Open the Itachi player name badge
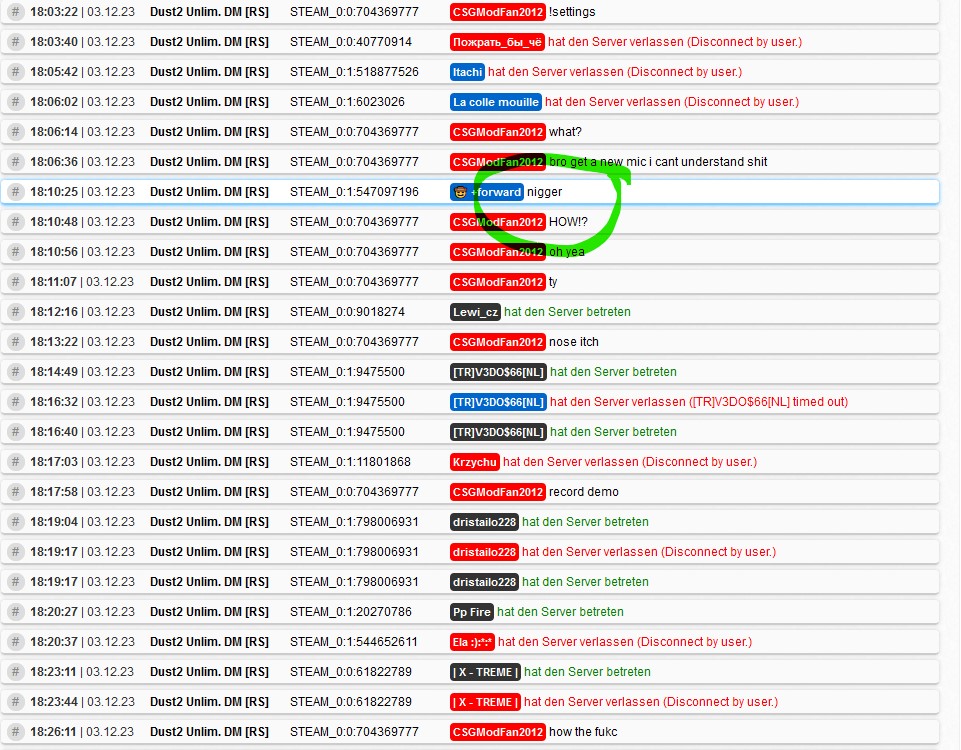This screenshot has height=750, width=961. (467, 72)
